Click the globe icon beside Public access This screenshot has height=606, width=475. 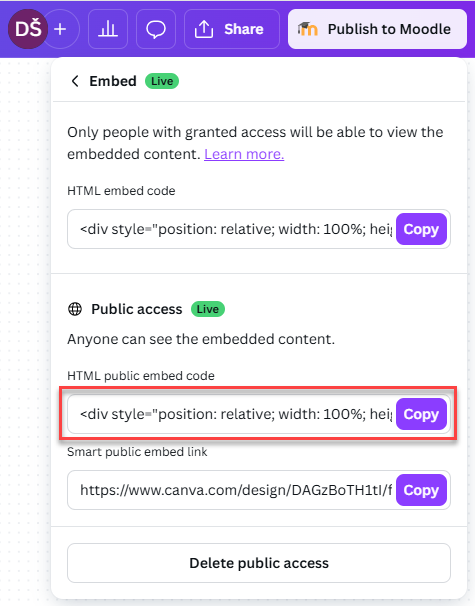click(75, 309)
